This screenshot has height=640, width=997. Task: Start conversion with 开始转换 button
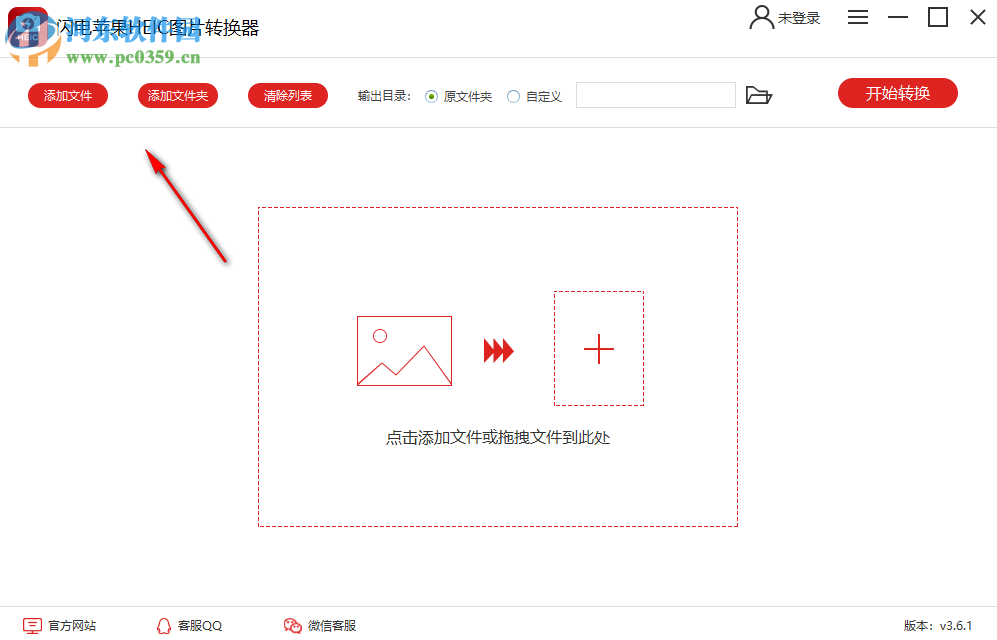pos(897,92)
